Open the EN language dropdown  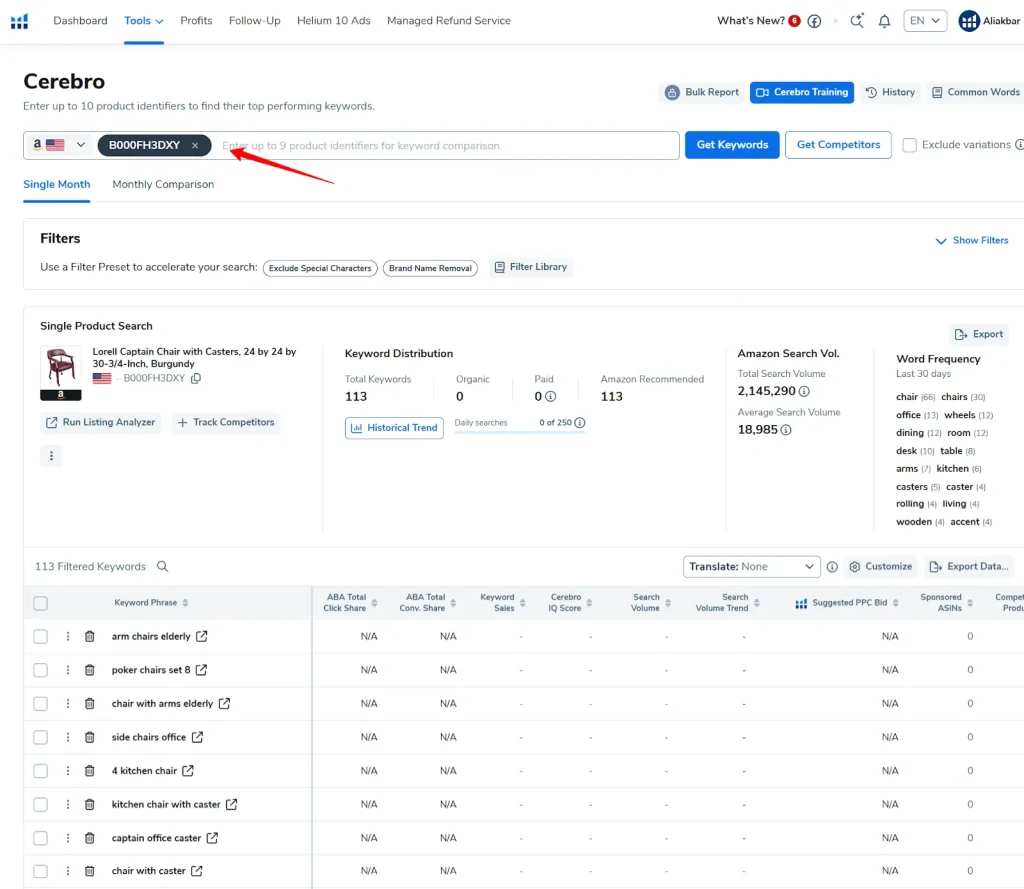(x=925, y=21)
